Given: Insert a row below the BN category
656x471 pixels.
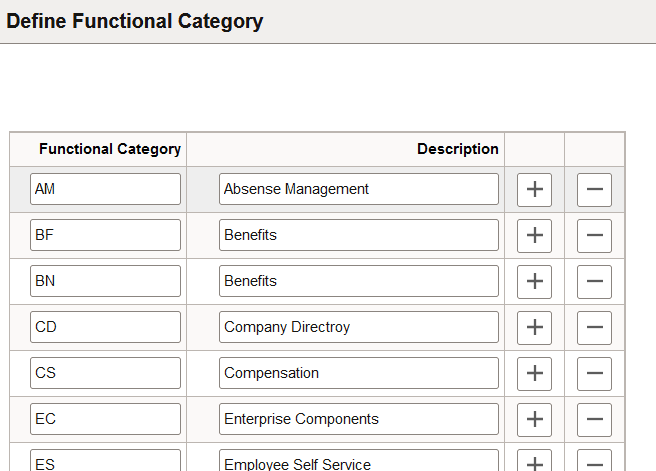Looking at the screenshot, I should [534, 281].
